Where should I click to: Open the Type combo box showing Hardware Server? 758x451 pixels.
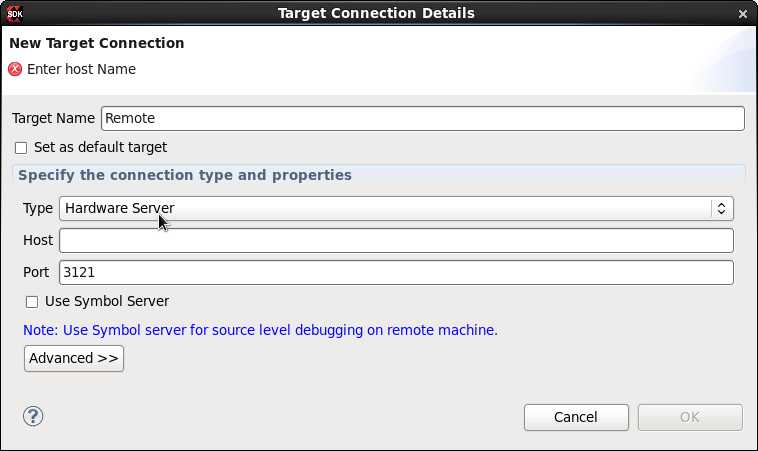(x=396, y=208)
